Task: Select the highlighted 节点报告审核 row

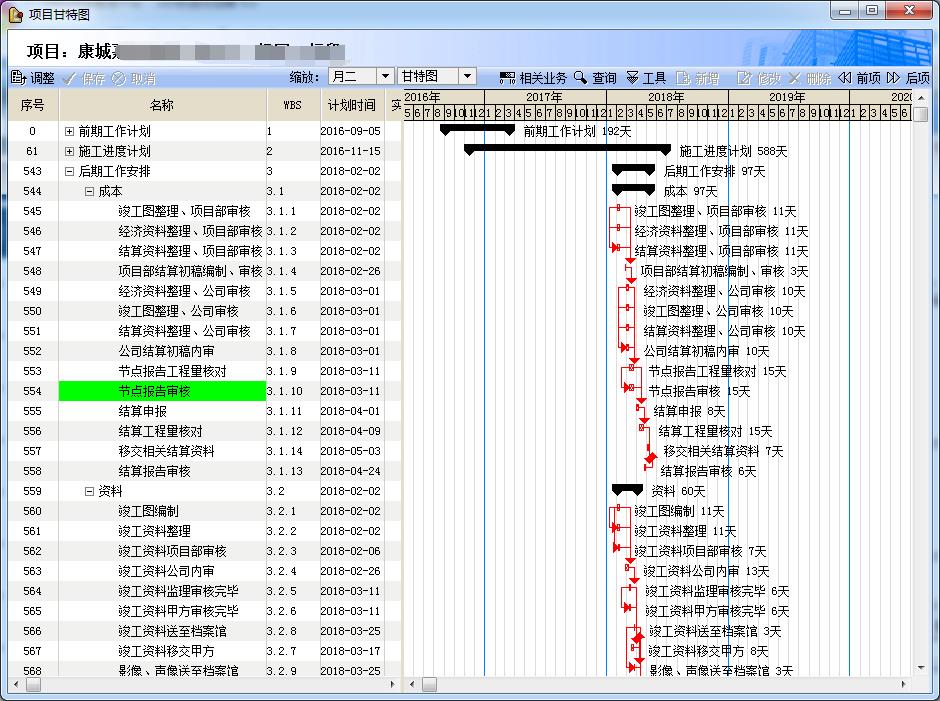Action: pos(162,391)
